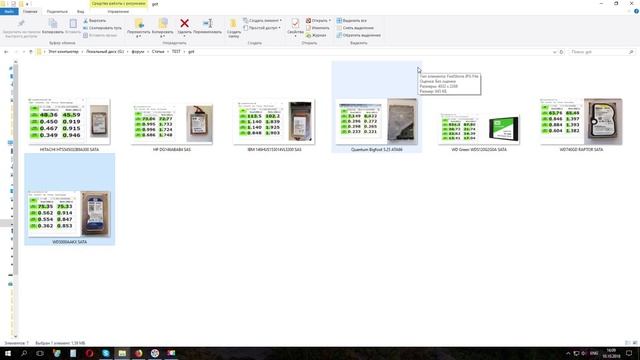The height and width of the screenshot is (360, 640).
Task: Show hidden system tray icons
Action: 568,353
